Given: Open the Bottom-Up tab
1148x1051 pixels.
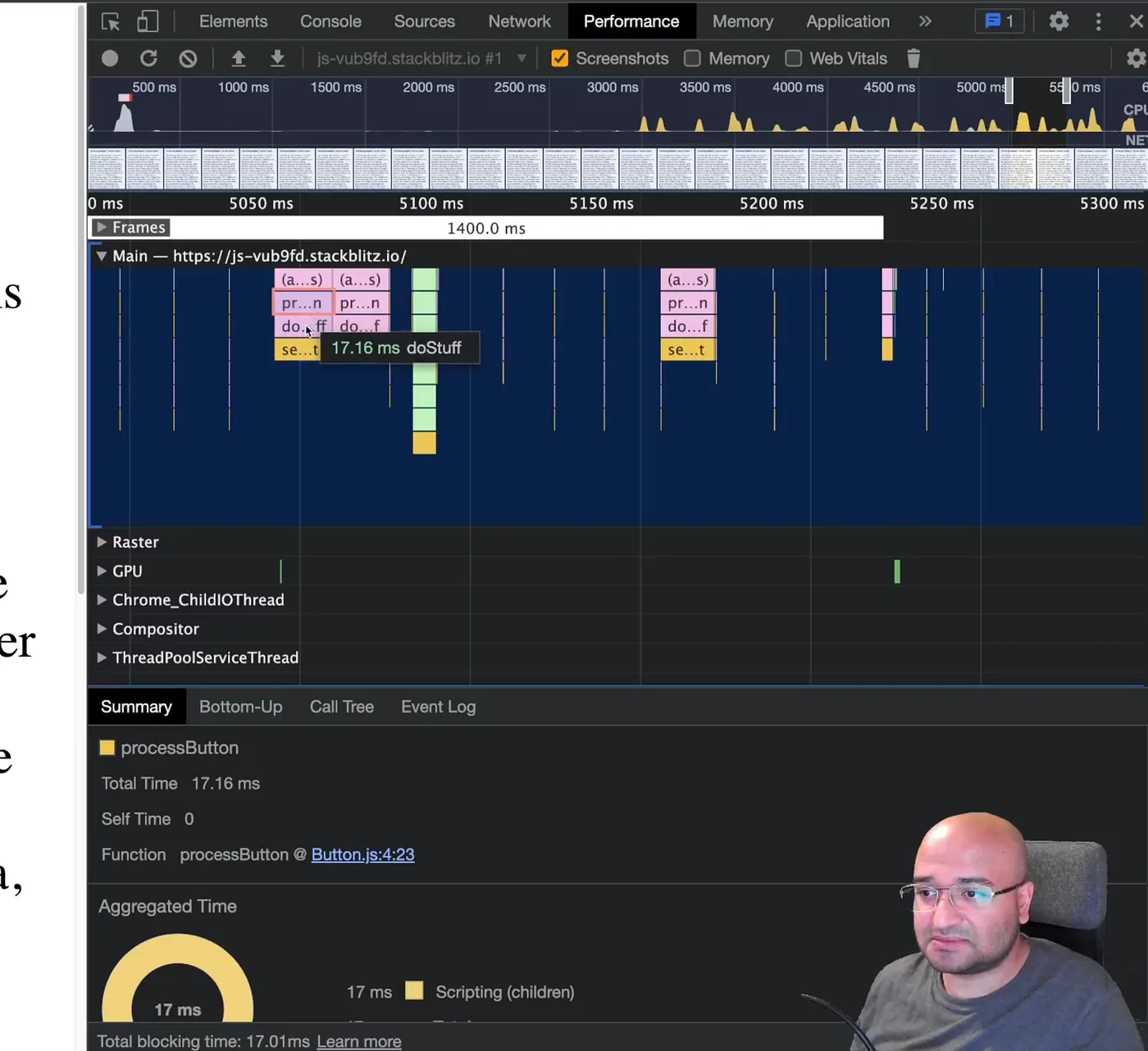Looking at the screenshot, I should click(240, 707).
